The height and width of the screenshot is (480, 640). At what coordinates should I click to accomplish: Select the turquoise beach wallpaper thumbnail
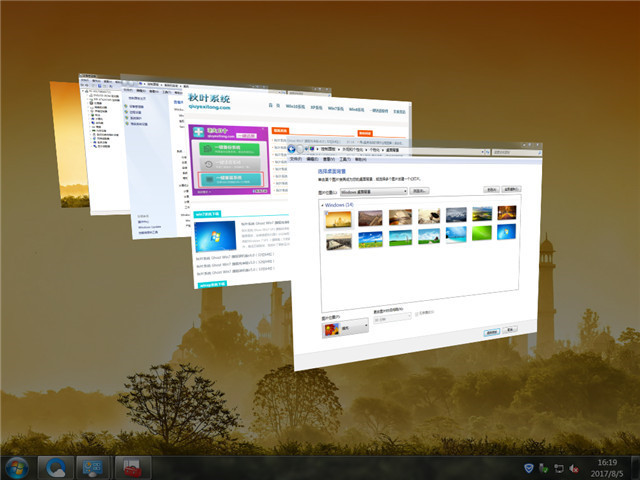(456, 235)
